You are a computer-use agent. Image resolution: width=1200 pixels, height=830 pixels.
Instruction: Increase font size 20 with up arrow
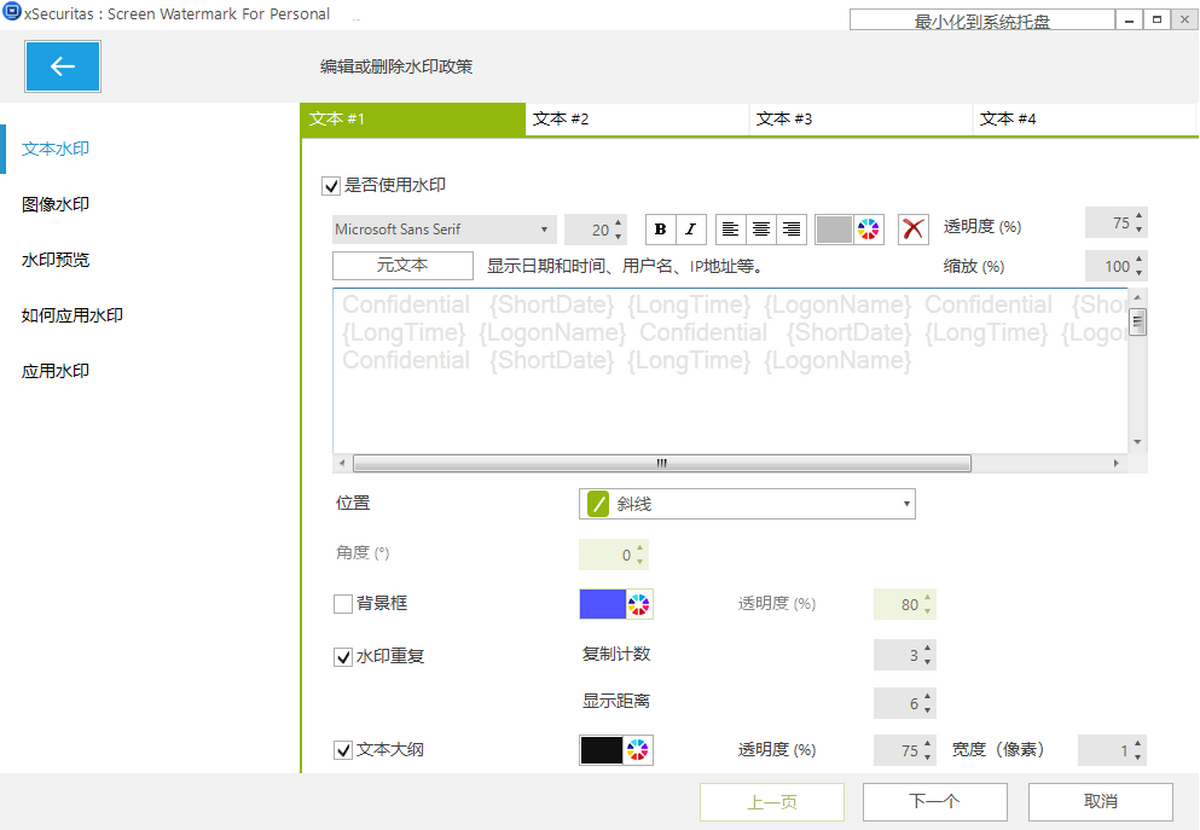pyautogui.click(x=619, y=223)
